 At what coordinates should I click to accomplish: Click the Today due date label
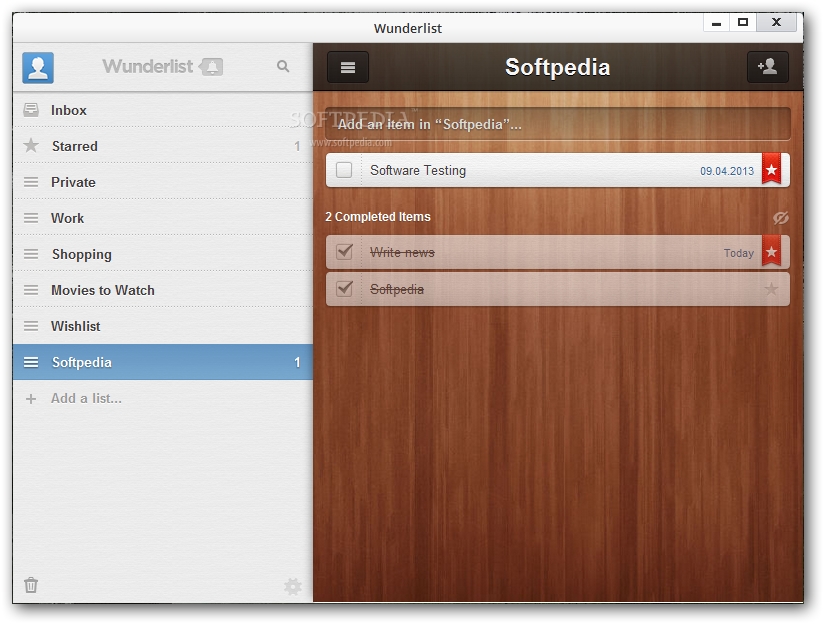click(x=738, y=253)
